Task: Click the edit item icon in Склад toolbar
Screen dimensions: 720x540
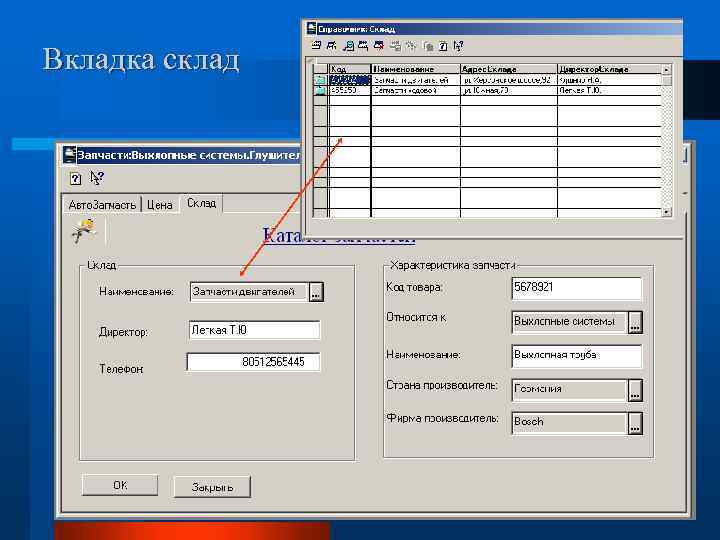Action: tap(349, 45)
